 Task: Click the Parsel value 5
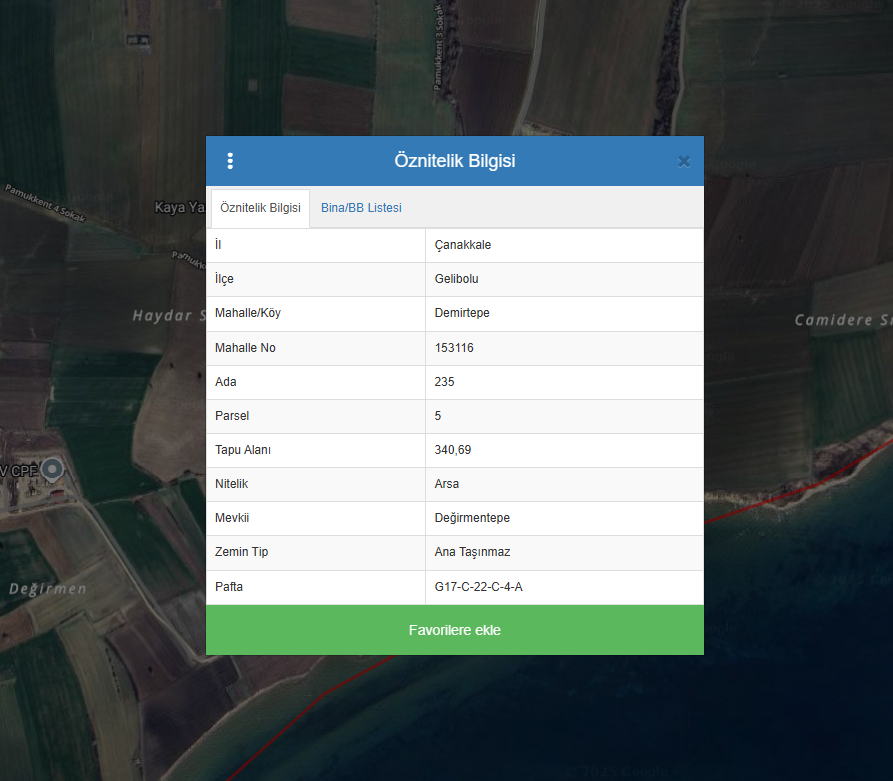438,416
